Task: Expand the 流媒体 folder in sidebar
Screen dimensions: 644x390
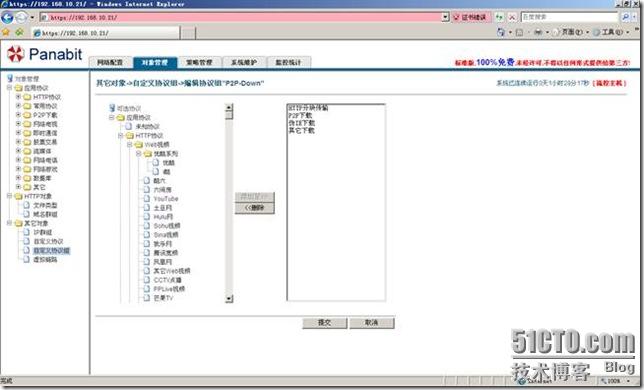Action: (18, 151)
